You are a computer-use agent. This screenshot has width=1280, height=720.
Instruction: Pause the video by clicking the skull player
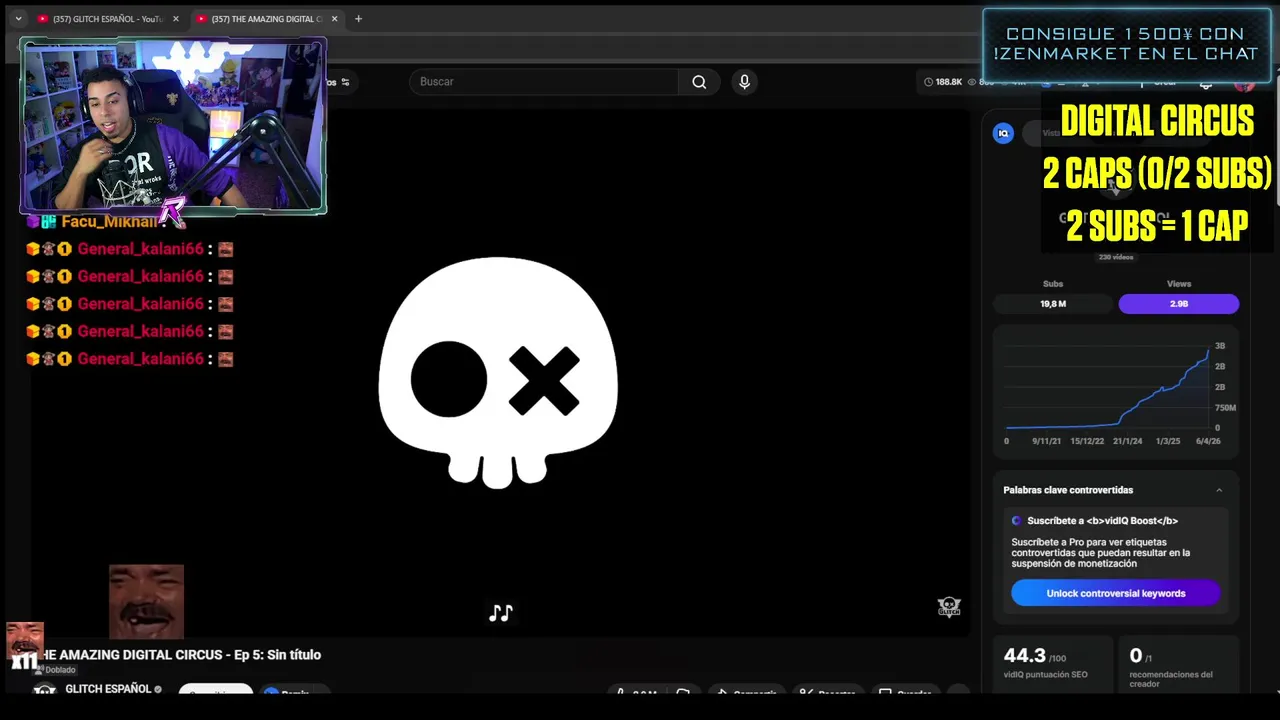pos(498,372)
